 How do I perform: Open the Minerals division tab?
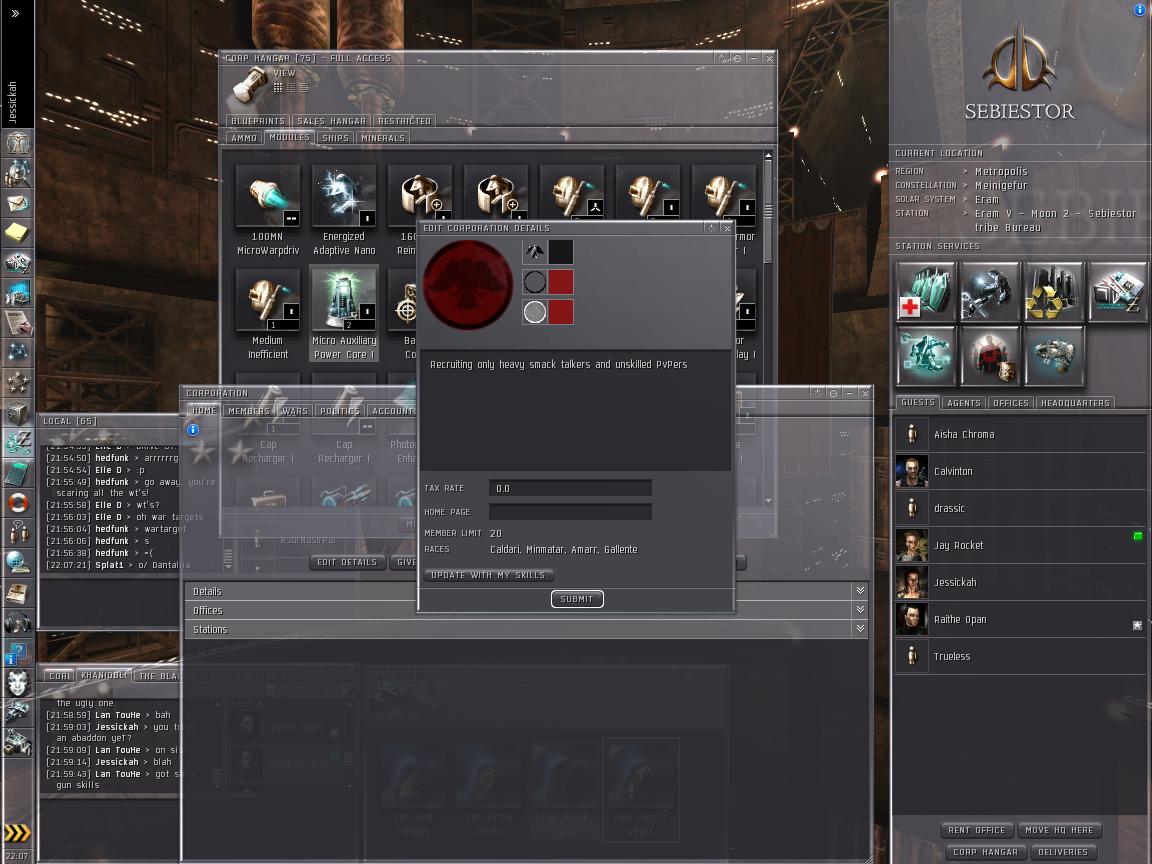383,137
